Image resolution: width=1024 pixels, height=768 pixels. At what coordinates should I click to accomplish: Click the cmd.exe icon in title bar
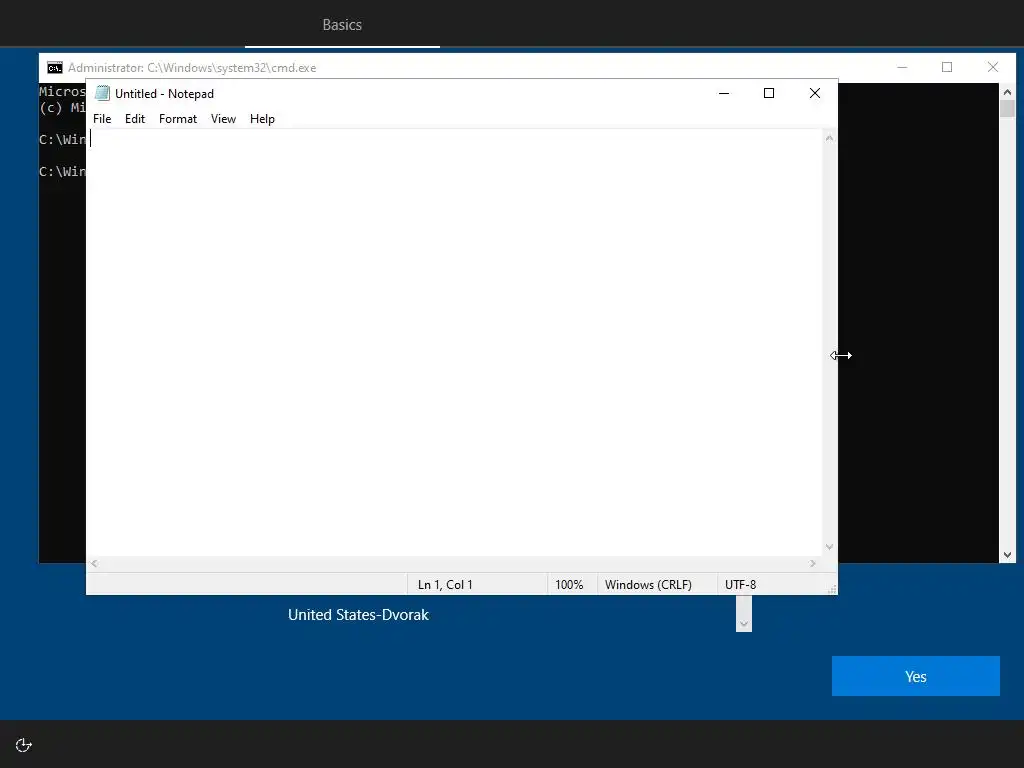[x=55, y=68]
